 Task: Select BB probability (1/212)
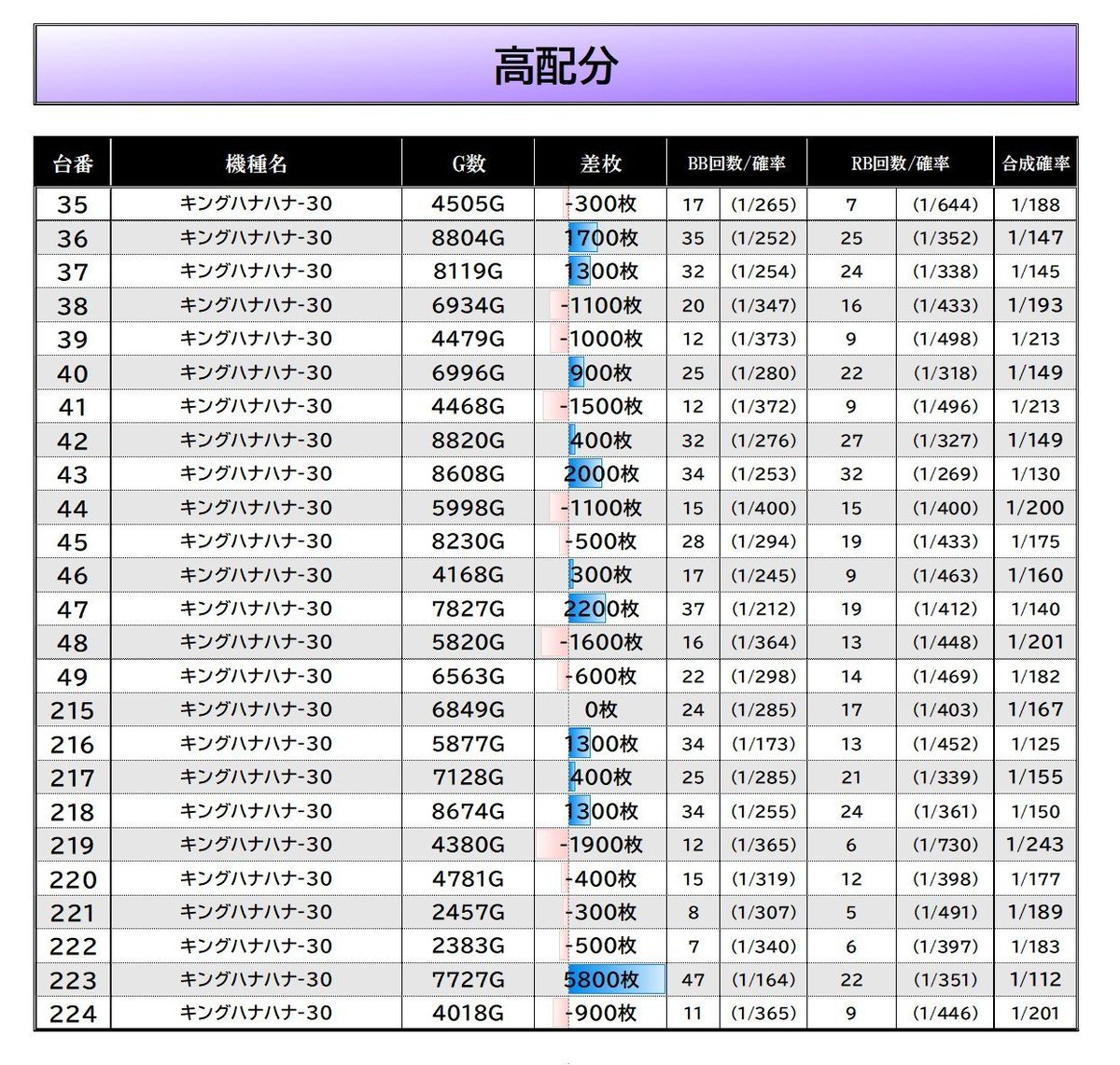tap(763, 609)
